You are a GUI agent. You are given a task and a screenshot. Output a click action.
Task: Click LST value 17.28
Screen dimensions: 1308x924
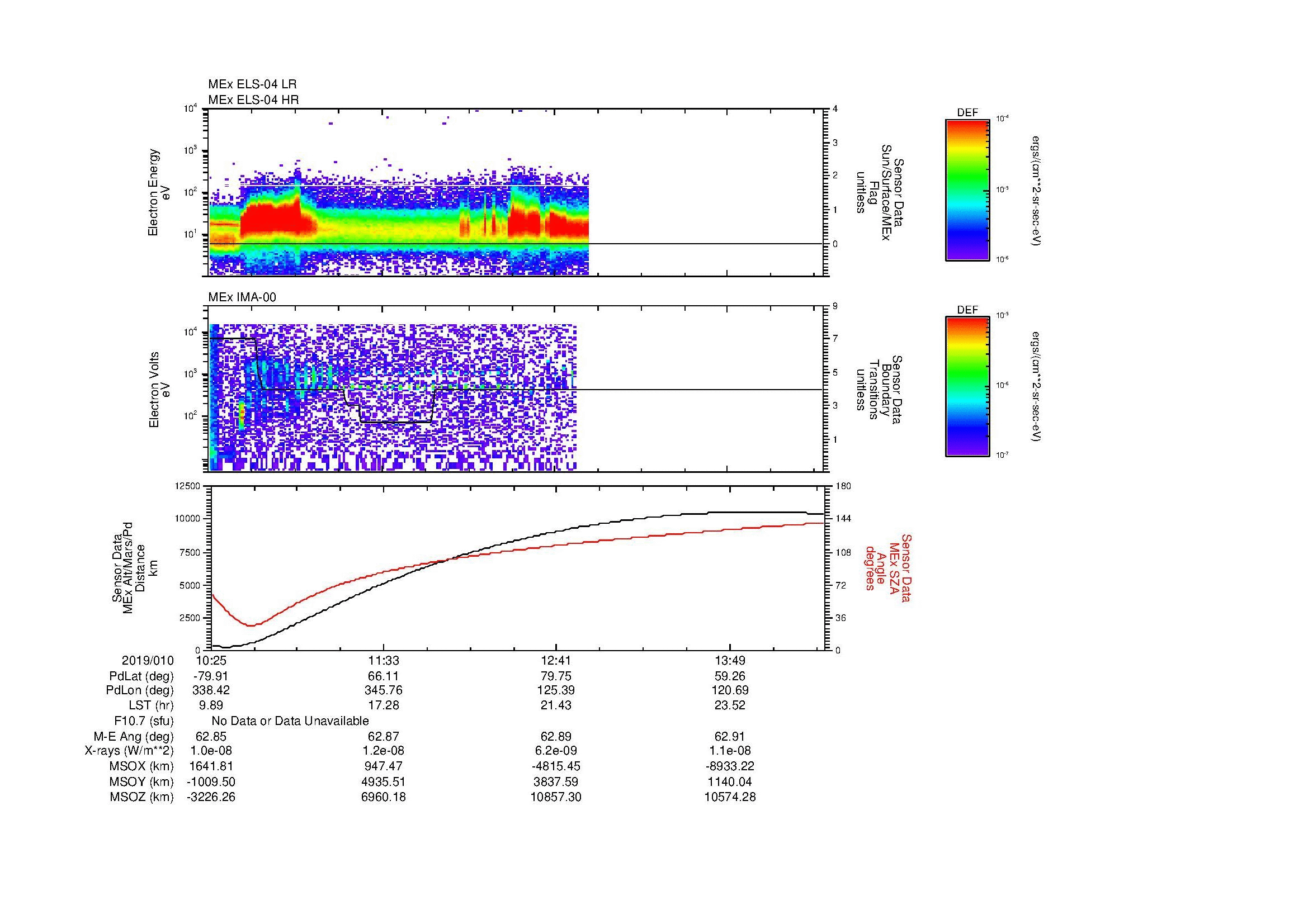pyautogui.click(x=384, y=705)
